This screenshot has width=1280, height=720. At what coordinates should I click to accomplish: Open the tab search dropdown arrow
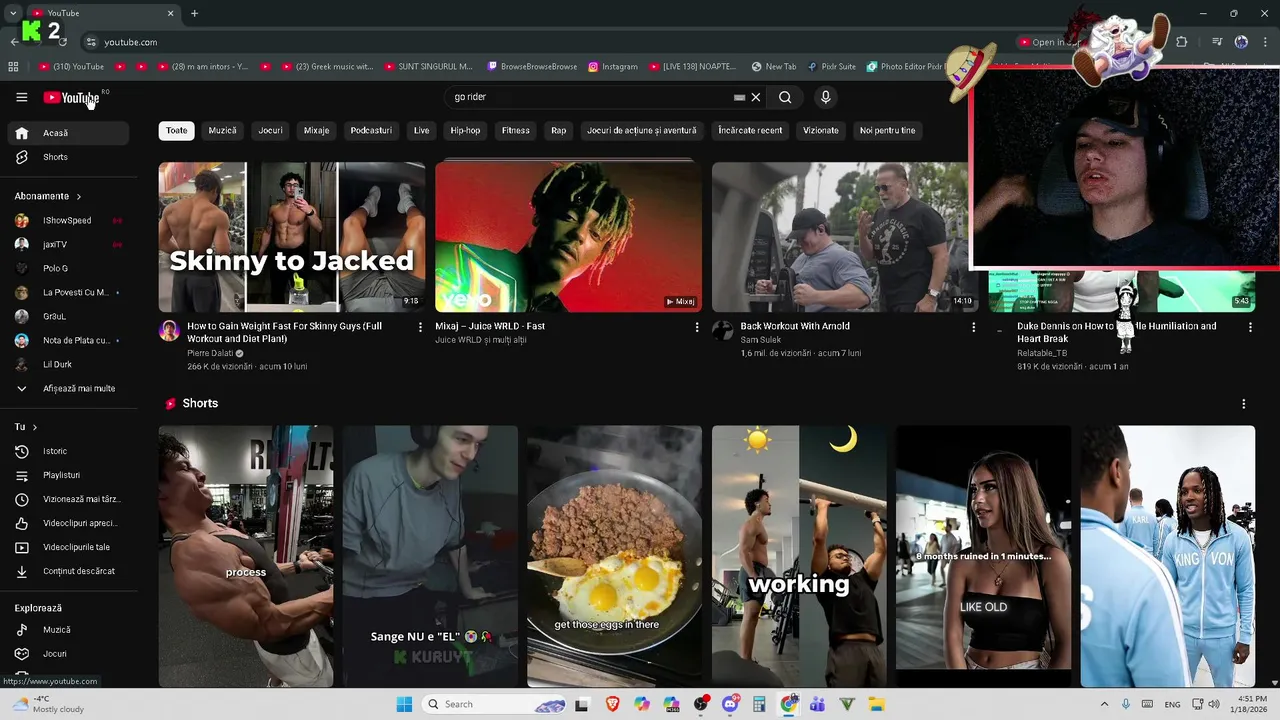pos(12,13)
